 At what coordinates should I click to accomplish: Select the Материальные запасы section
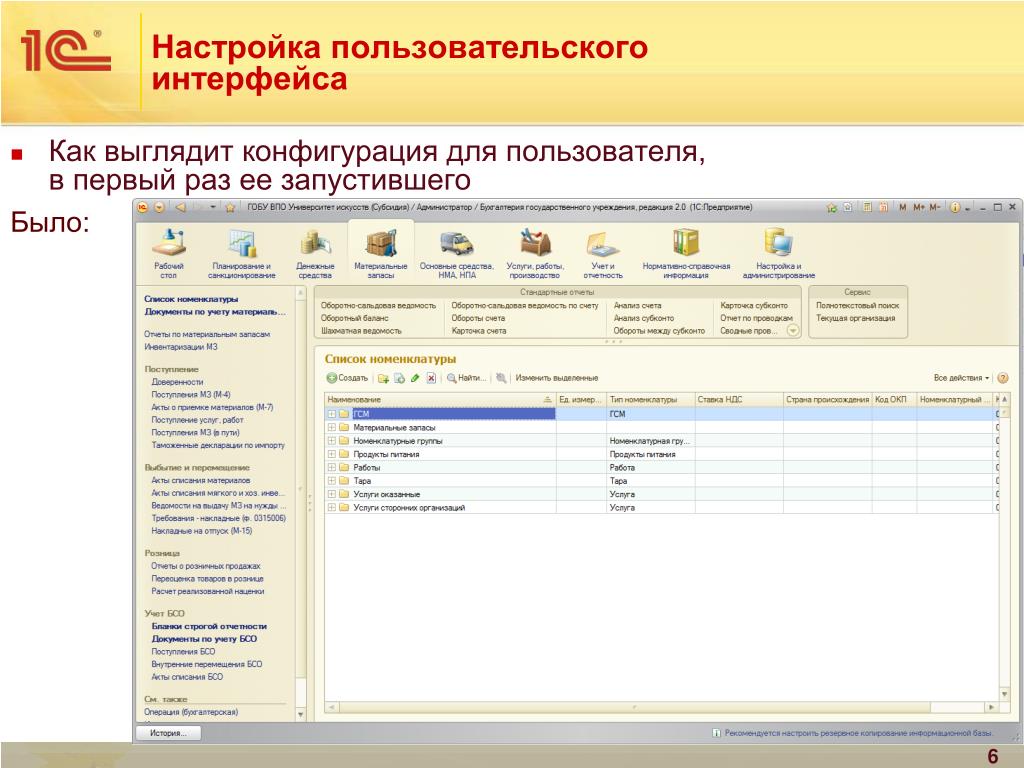click(381, 254)
